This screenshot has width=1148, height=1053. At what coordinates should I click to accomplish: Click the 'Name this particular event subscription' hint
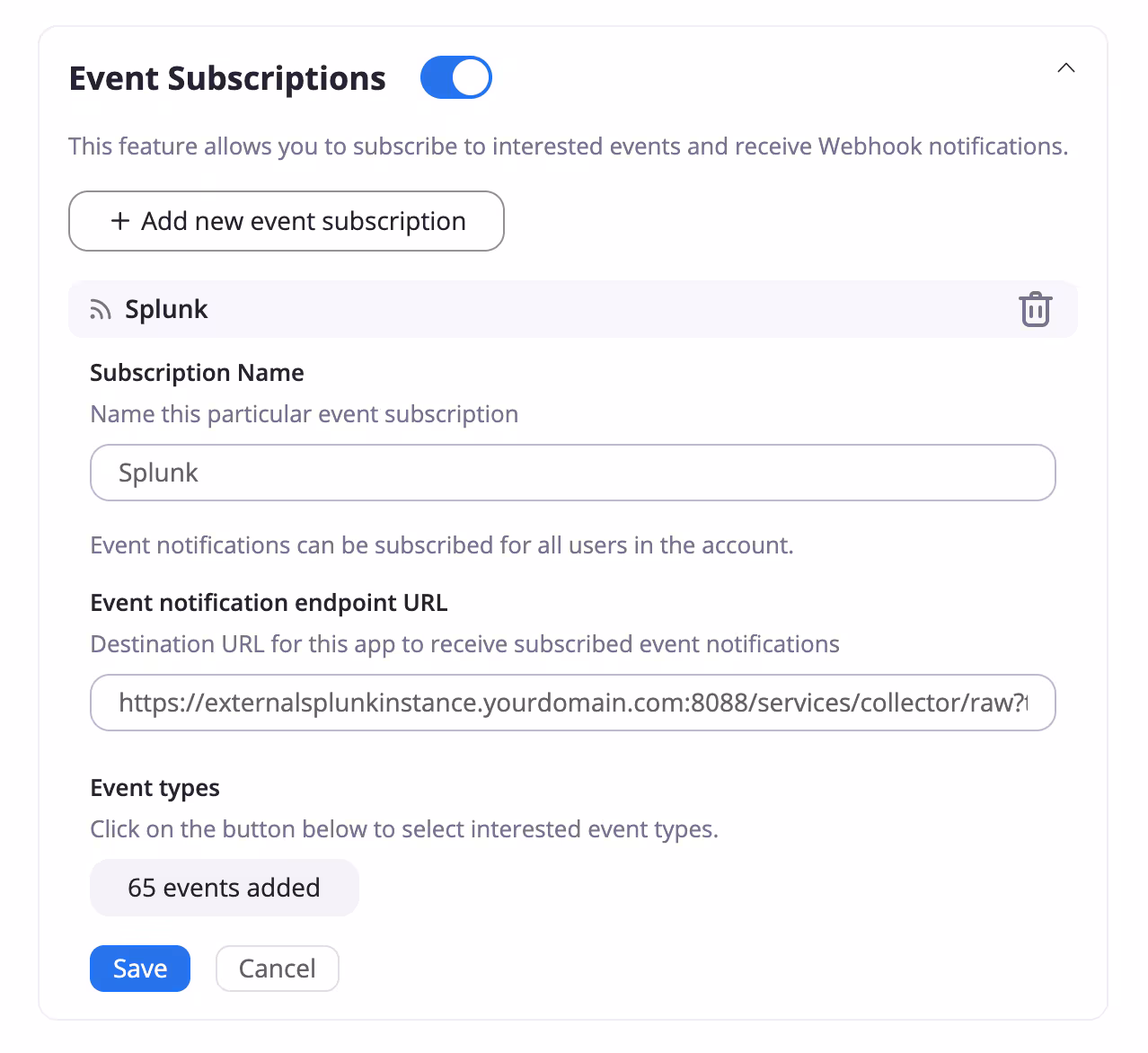[x=304, y=414]
